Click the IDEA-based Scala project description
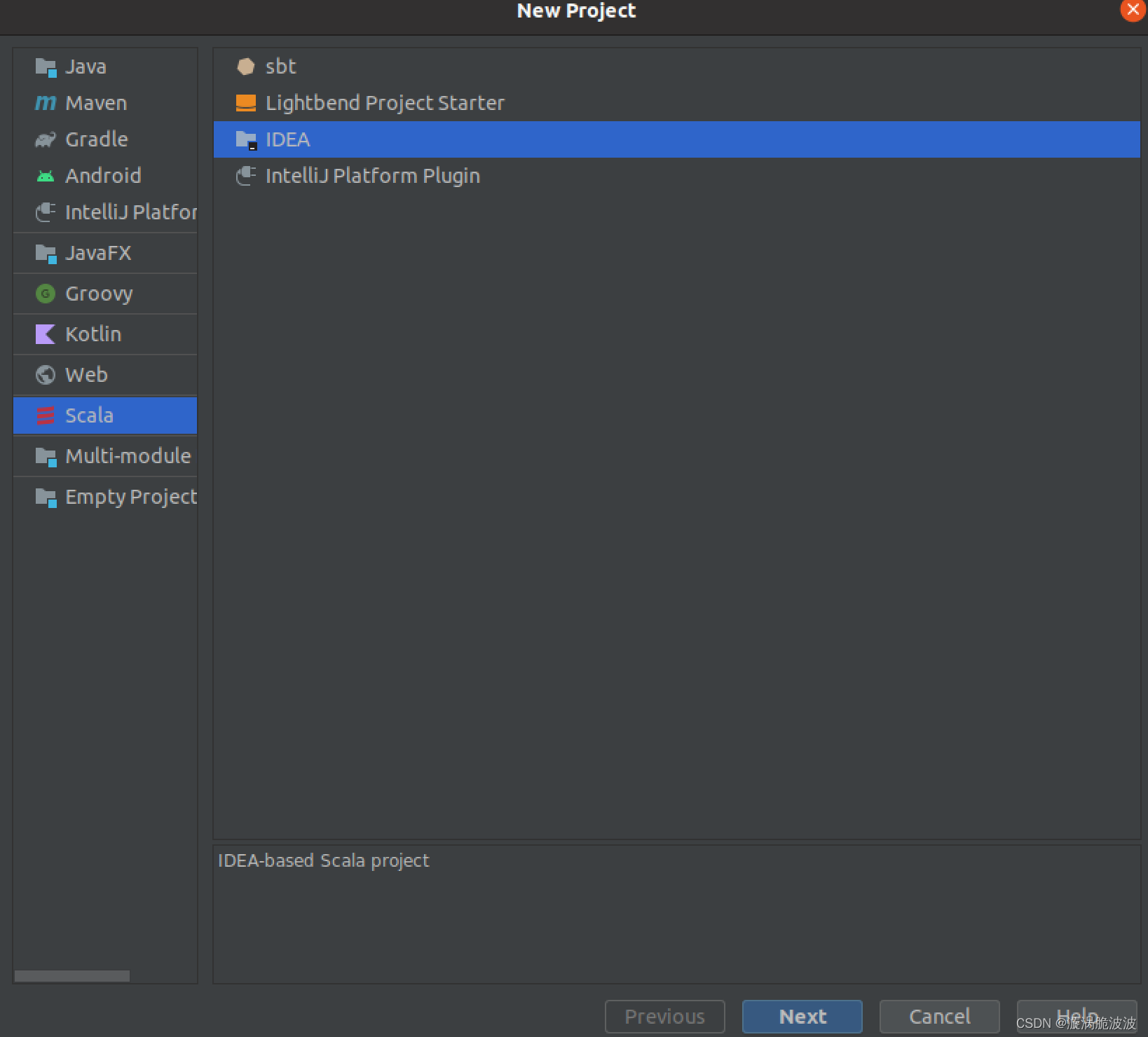Image resolution: width=1148 pixels, height=1037 pixels. [x=323, y=860]
